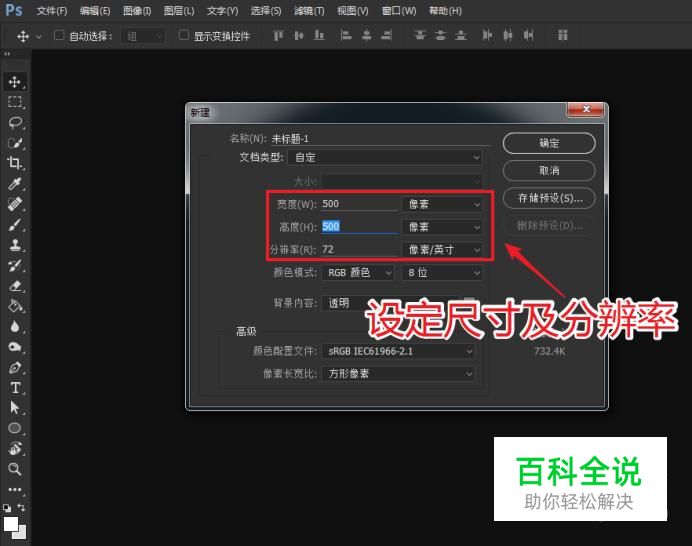Image resolution: width=692 pixels, height=546 pixels.
Task: Select the Brush tool
Action: click(15, 224)
